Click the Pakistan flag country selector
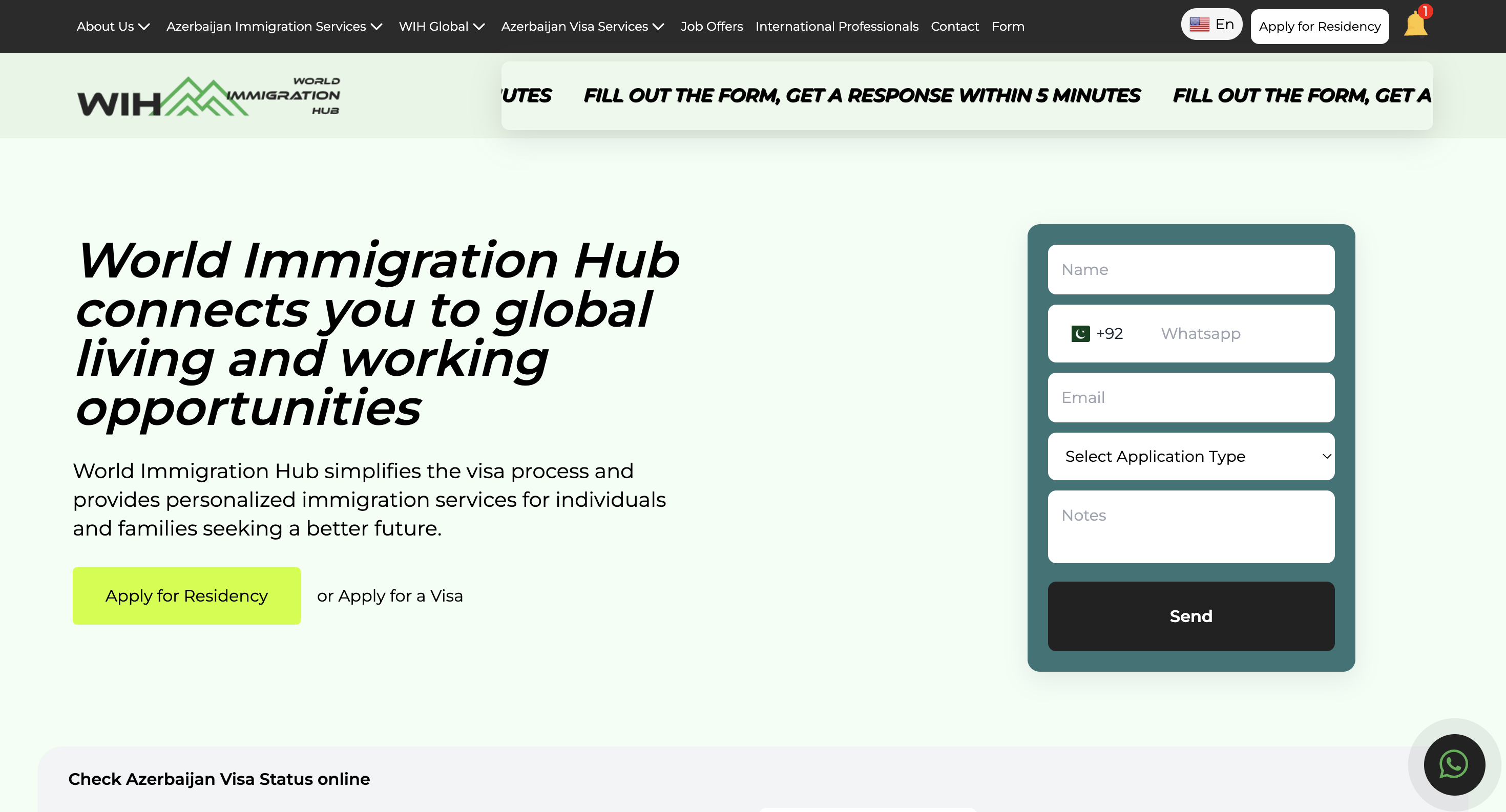The width and height of the screenshot is (1506, 812). click(1080, 334)
